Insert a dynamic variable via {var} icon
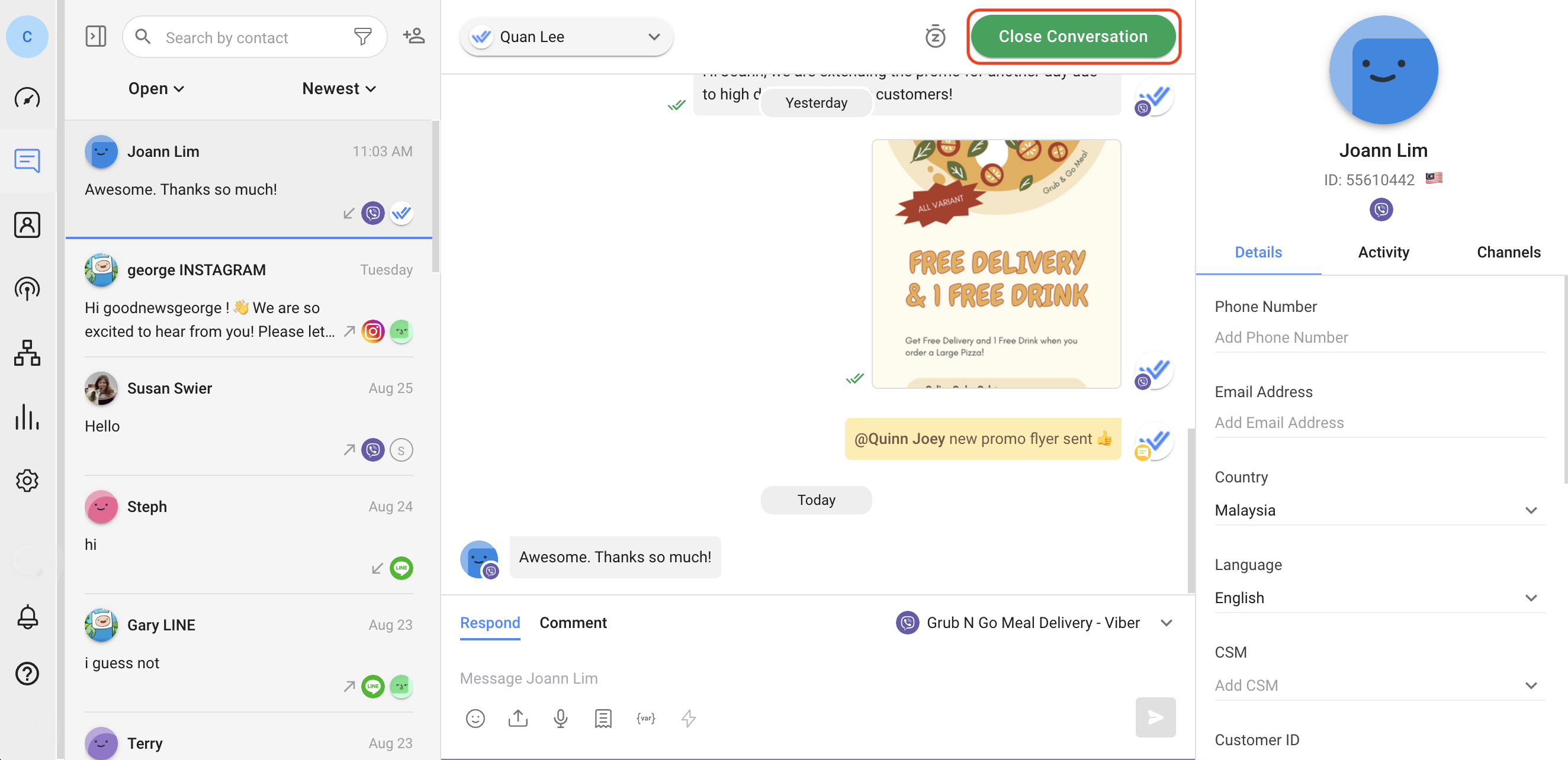The width and height of the screenshot is (1568, 760). (x=645, y=718)
